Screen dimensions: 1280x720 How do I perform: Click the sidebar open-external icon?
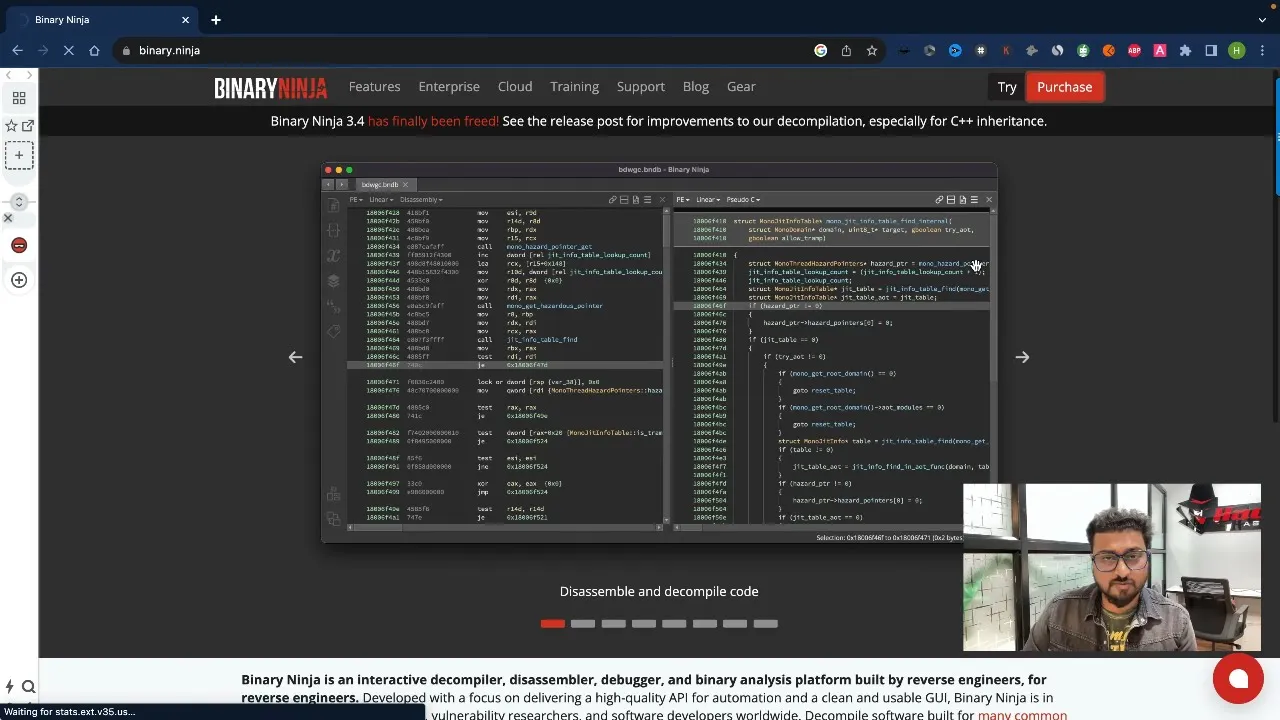point(27,126)
